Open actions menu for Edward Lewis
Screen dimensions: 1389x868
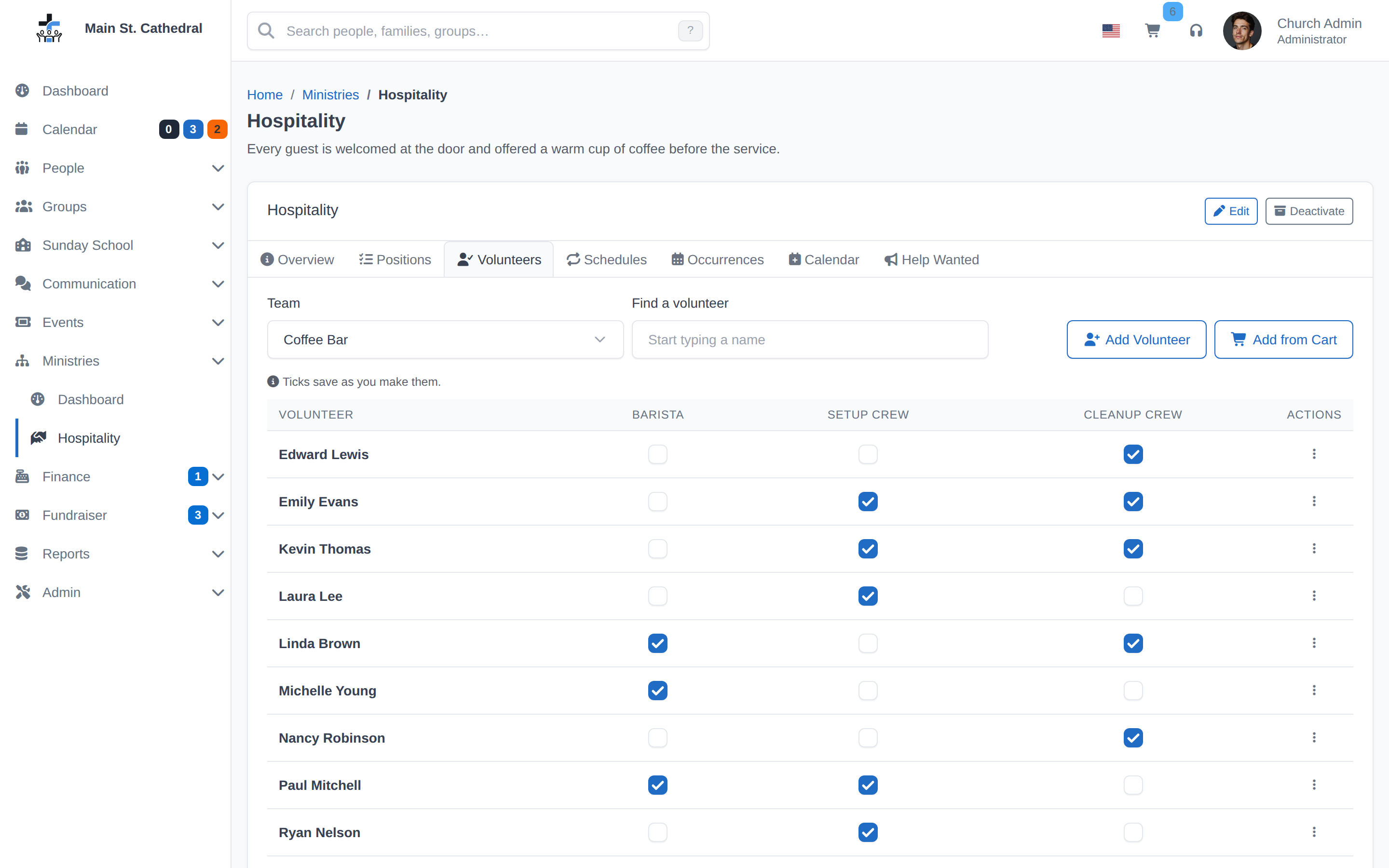click(1314, 454)
